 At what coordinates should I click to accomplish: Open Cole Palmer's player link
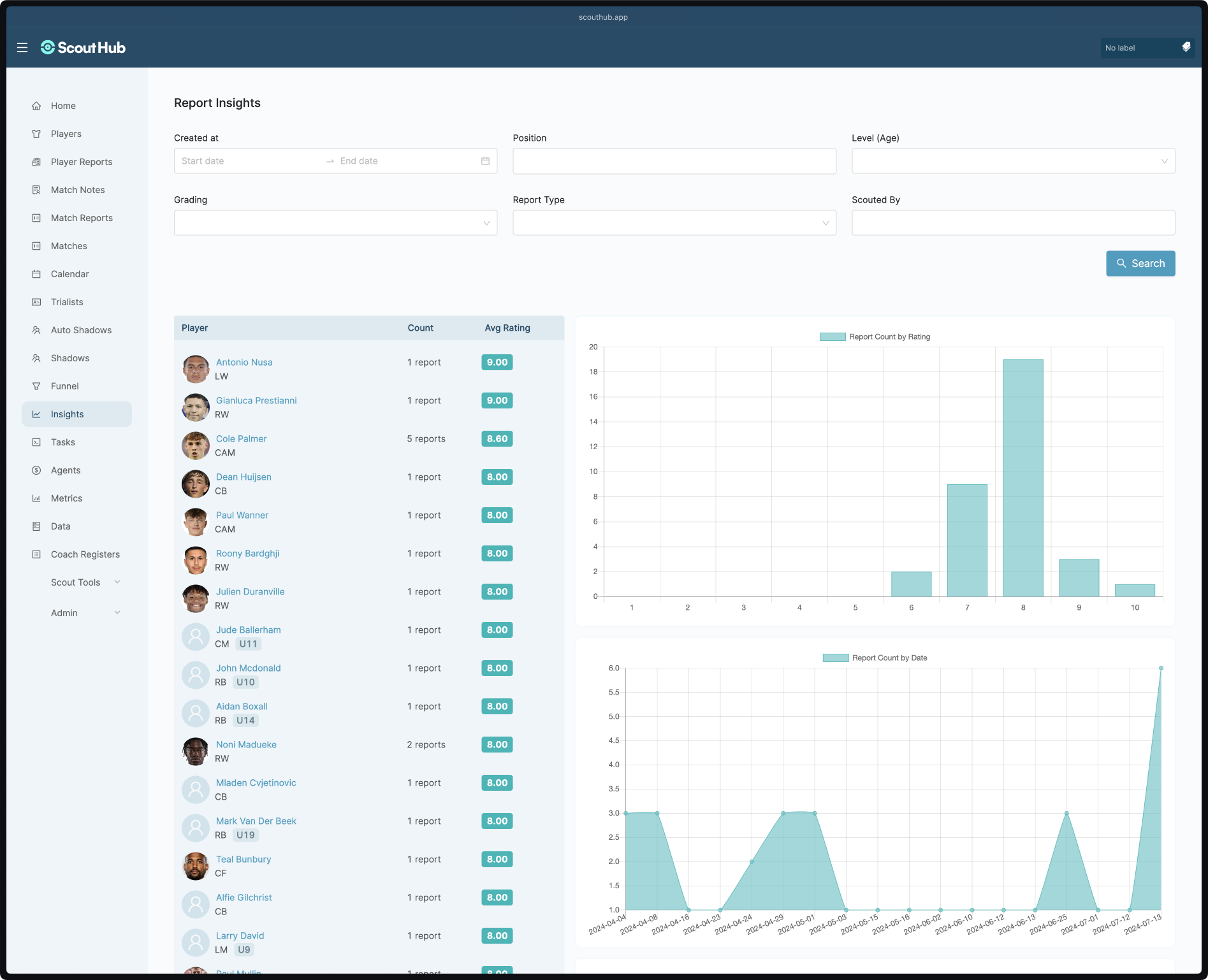(241, 438)
